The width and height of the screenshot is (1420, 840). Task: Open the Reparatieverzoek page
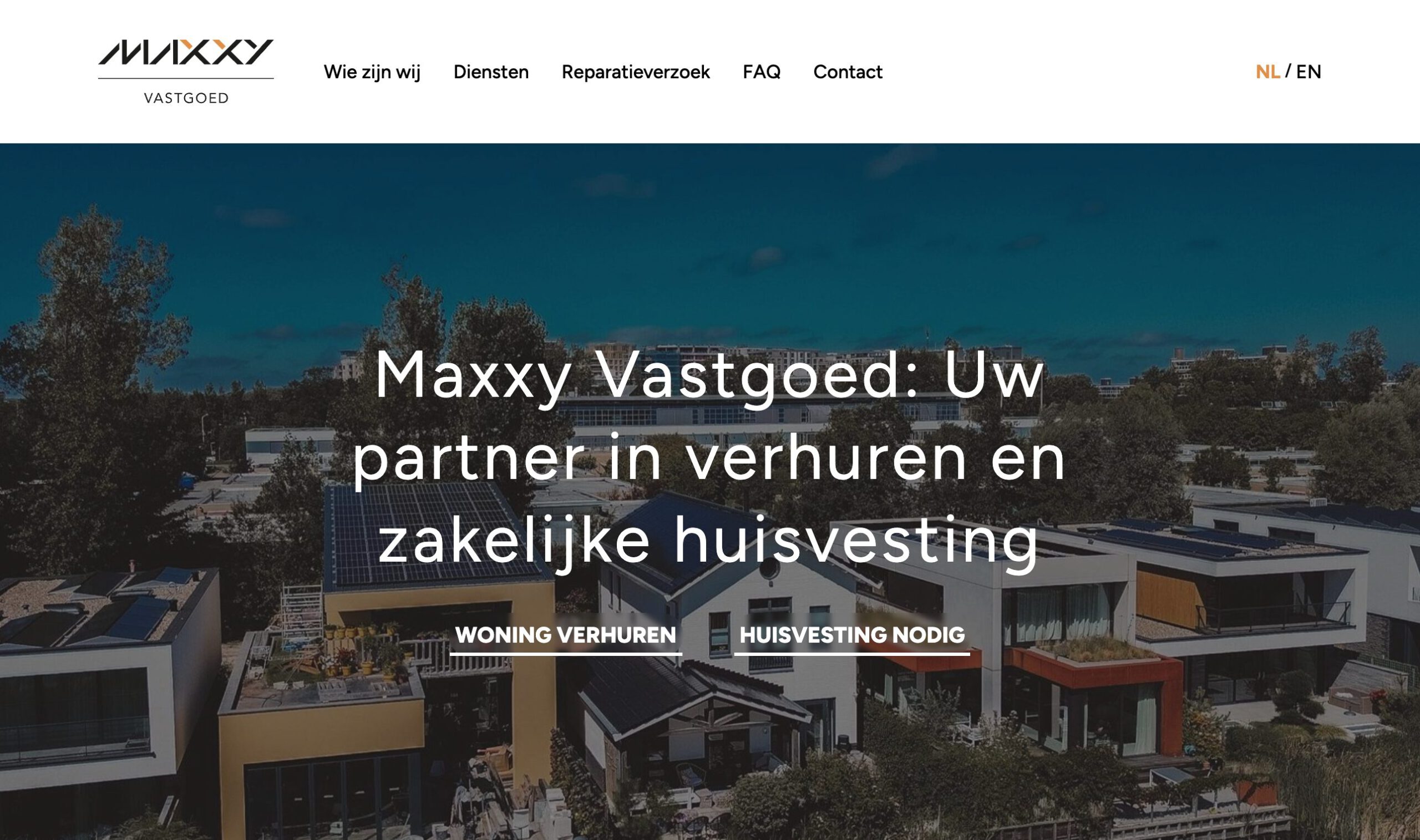point(635,72)
